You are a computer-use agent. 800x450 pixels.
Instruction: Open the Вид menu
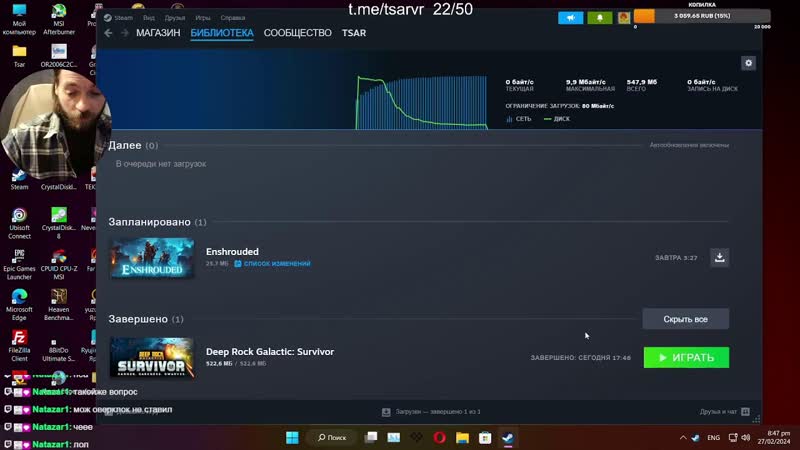(x=148, y=18)
